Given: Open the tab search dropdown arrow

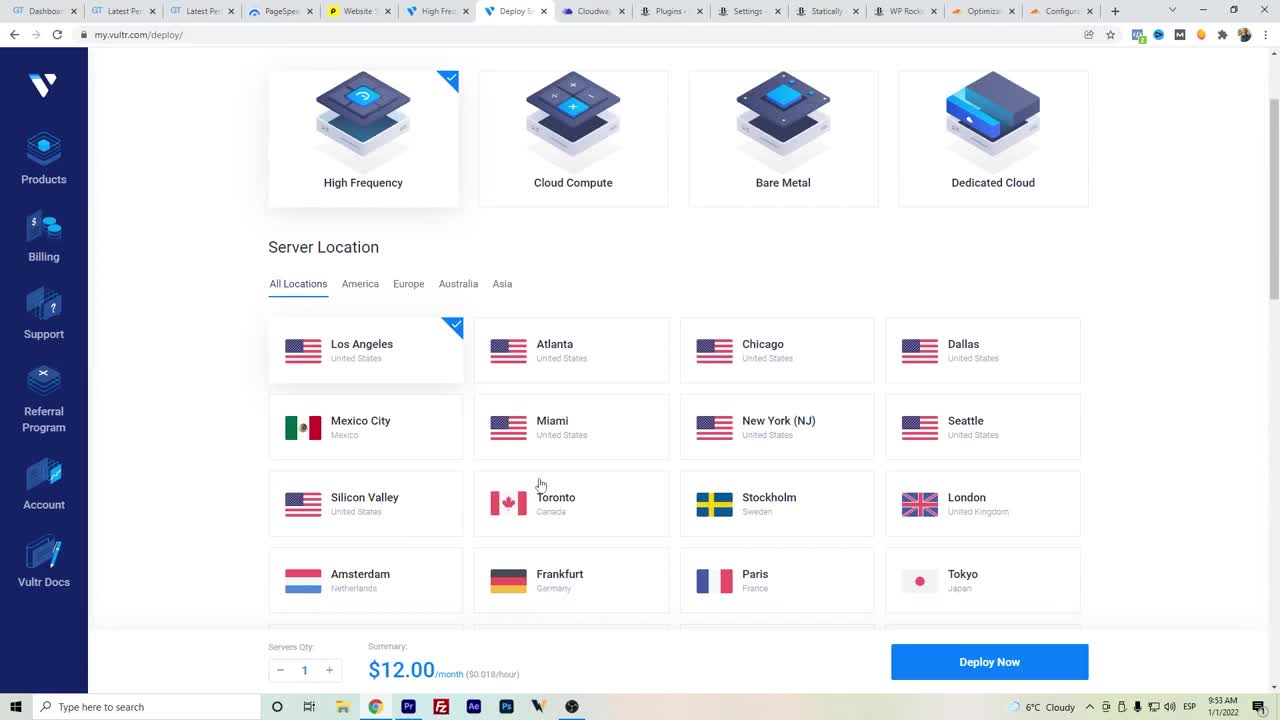Looking at the screenshot, I should point(1172,10).
